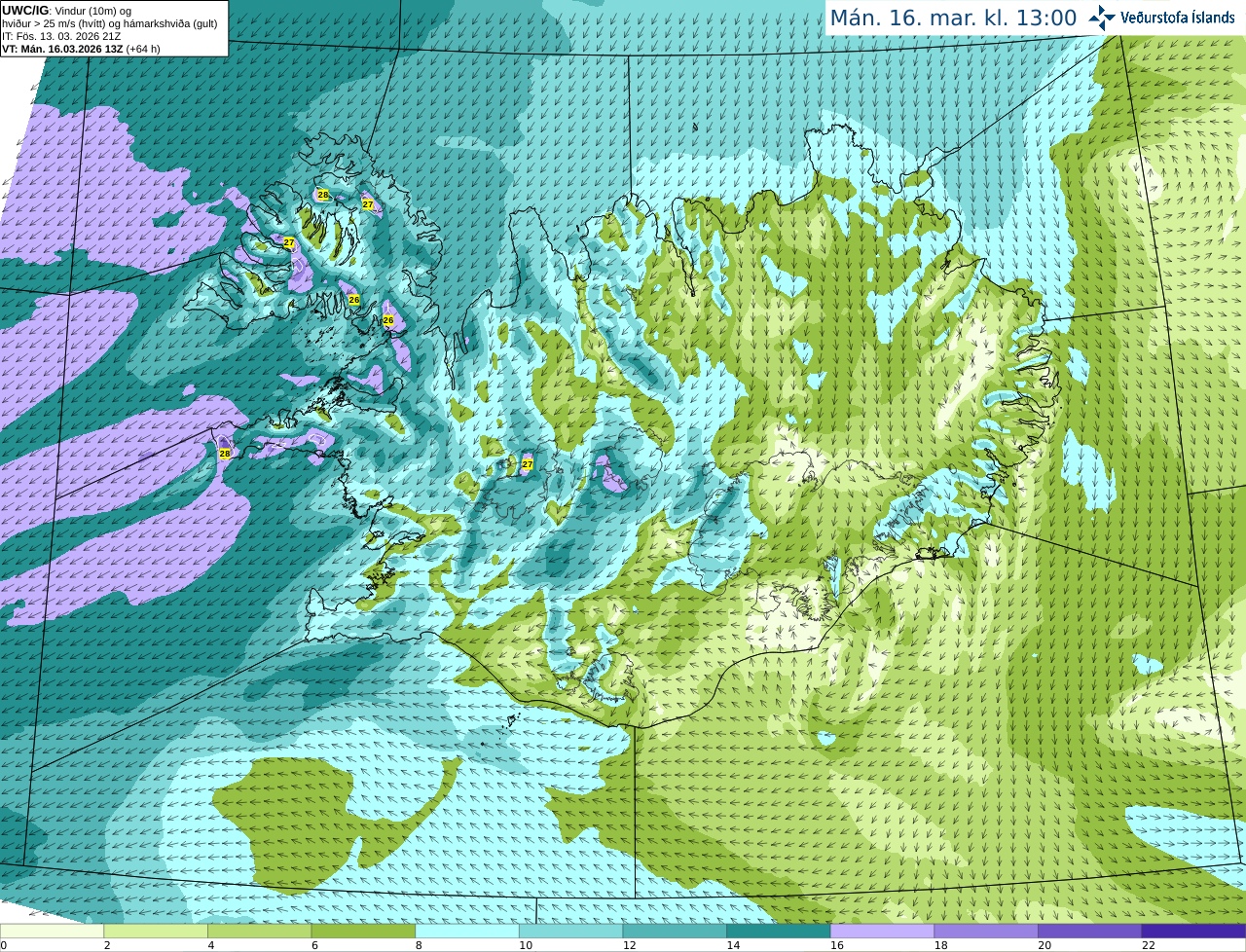
Task: Click the Veðurstofa Íslands name text
Action: [x=1178, y=18]
